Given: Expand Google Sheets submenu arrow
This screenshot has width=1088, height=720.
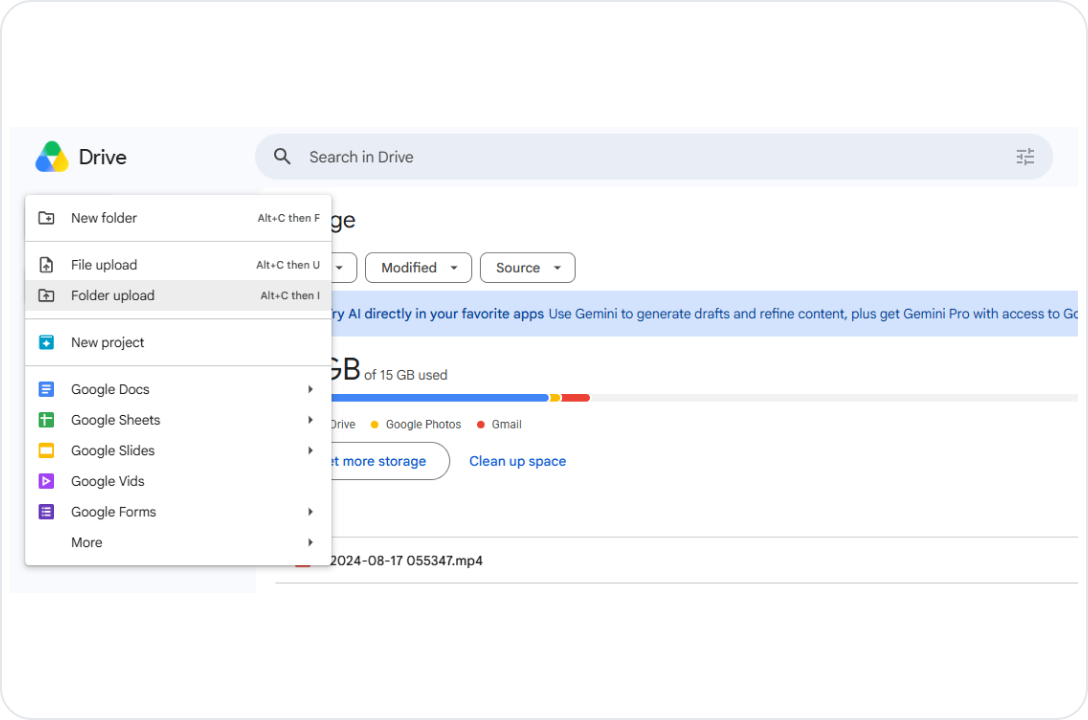Looking at the screenshot, I should coord(310,420).
